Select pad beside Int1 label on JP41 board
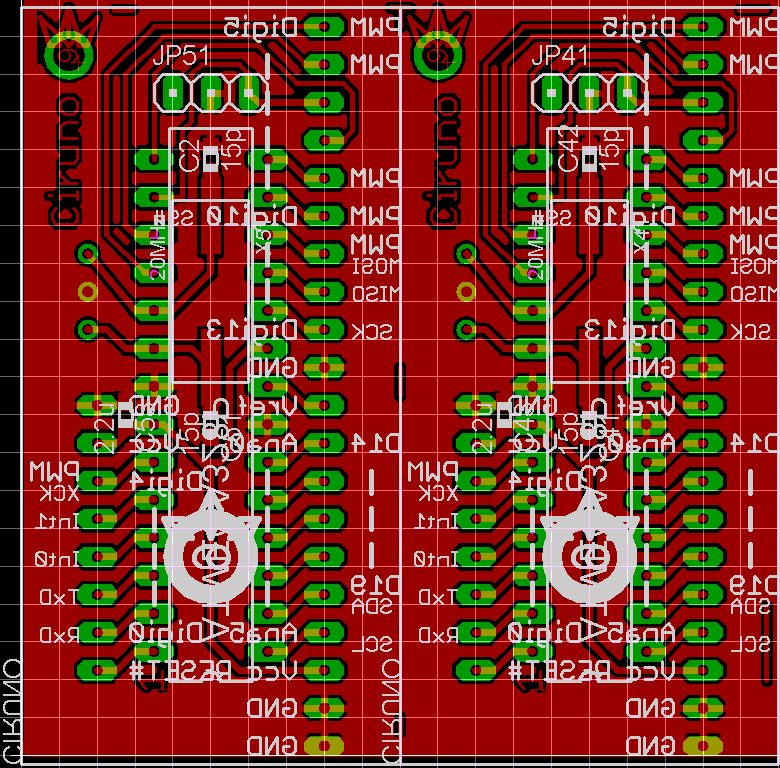Image resolution: width=780 pixels, height=768 pixels. [x=476, y=519]
